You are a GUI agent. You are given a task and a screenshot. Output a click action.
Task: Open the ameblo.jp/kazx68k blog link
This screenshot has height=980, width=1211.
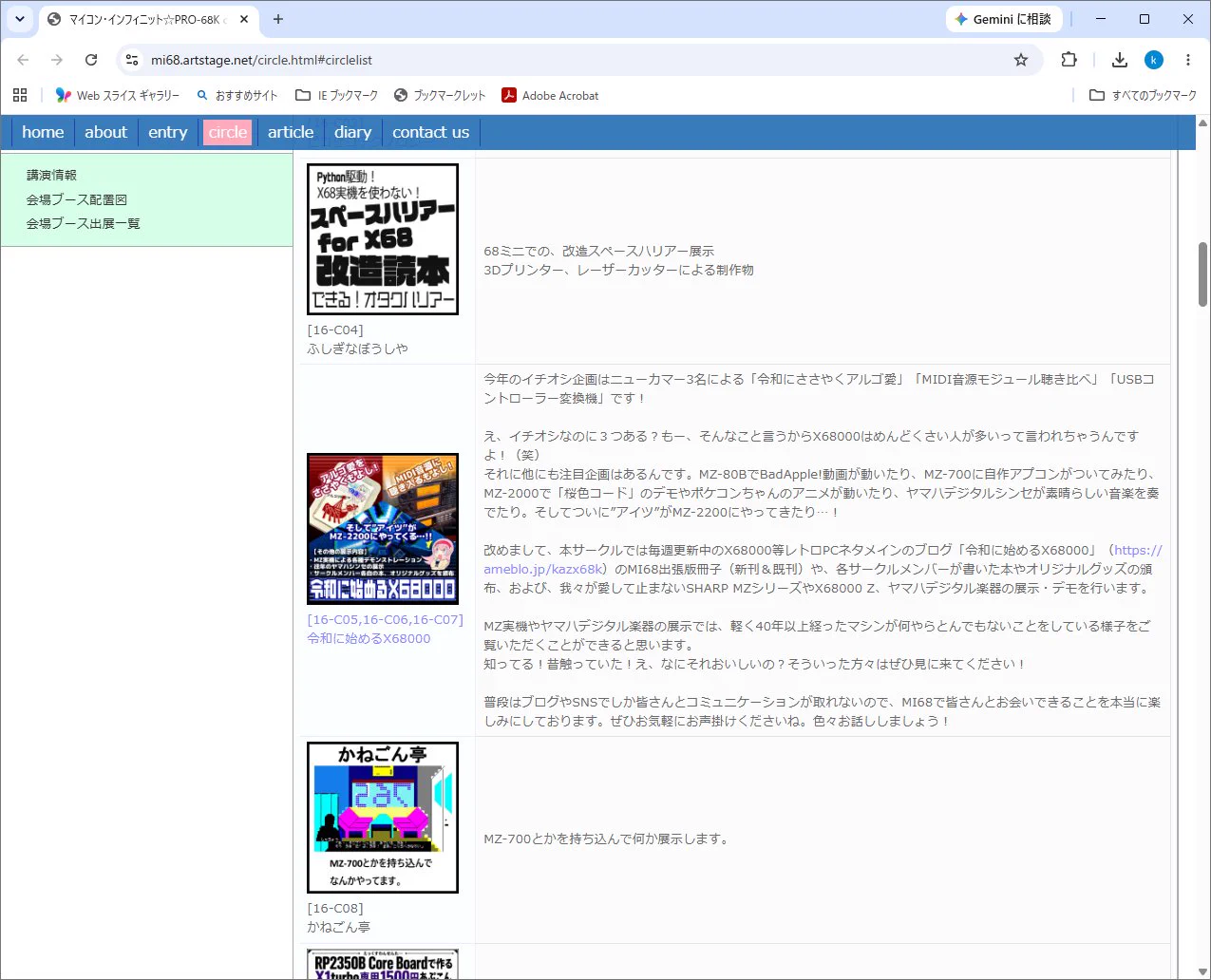tap(823, 559)
